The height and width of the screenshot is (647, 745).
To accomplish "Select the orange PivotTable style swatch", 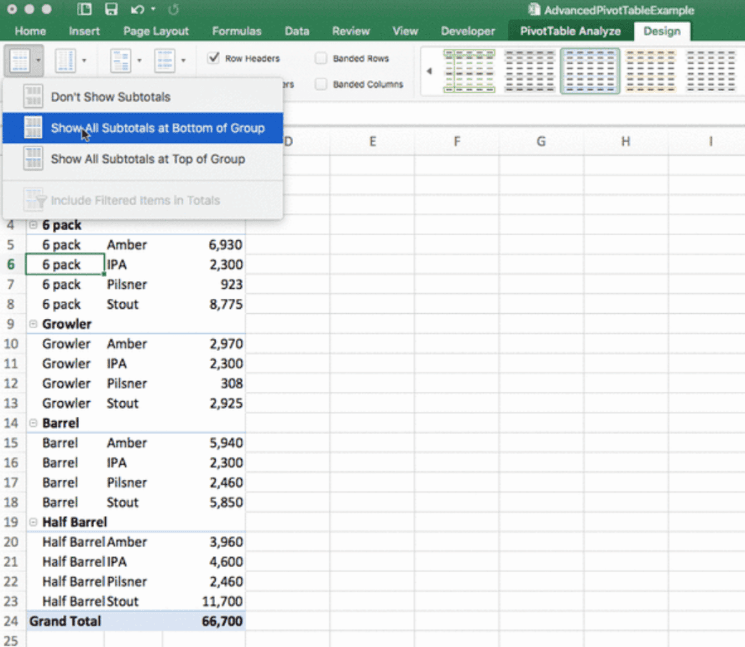I will 650,71.
